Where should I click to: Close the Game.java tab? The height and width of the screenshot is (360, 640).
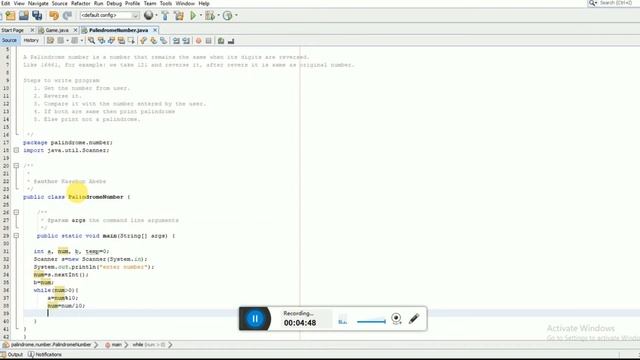(x=75, y=30)
